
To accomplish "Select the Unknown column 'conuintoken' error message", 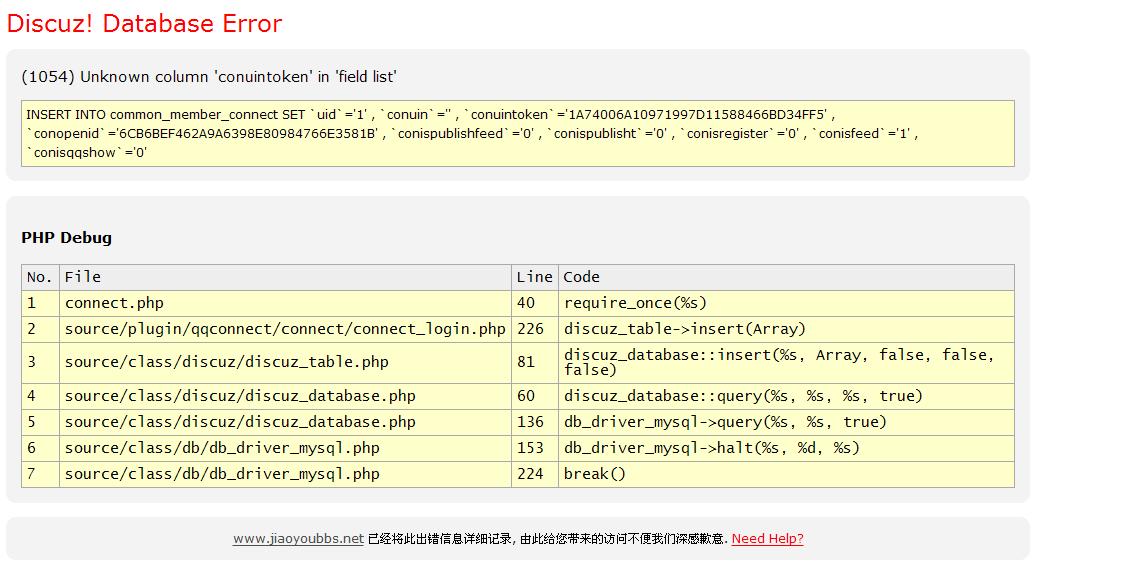I will [x=209, y=77].
